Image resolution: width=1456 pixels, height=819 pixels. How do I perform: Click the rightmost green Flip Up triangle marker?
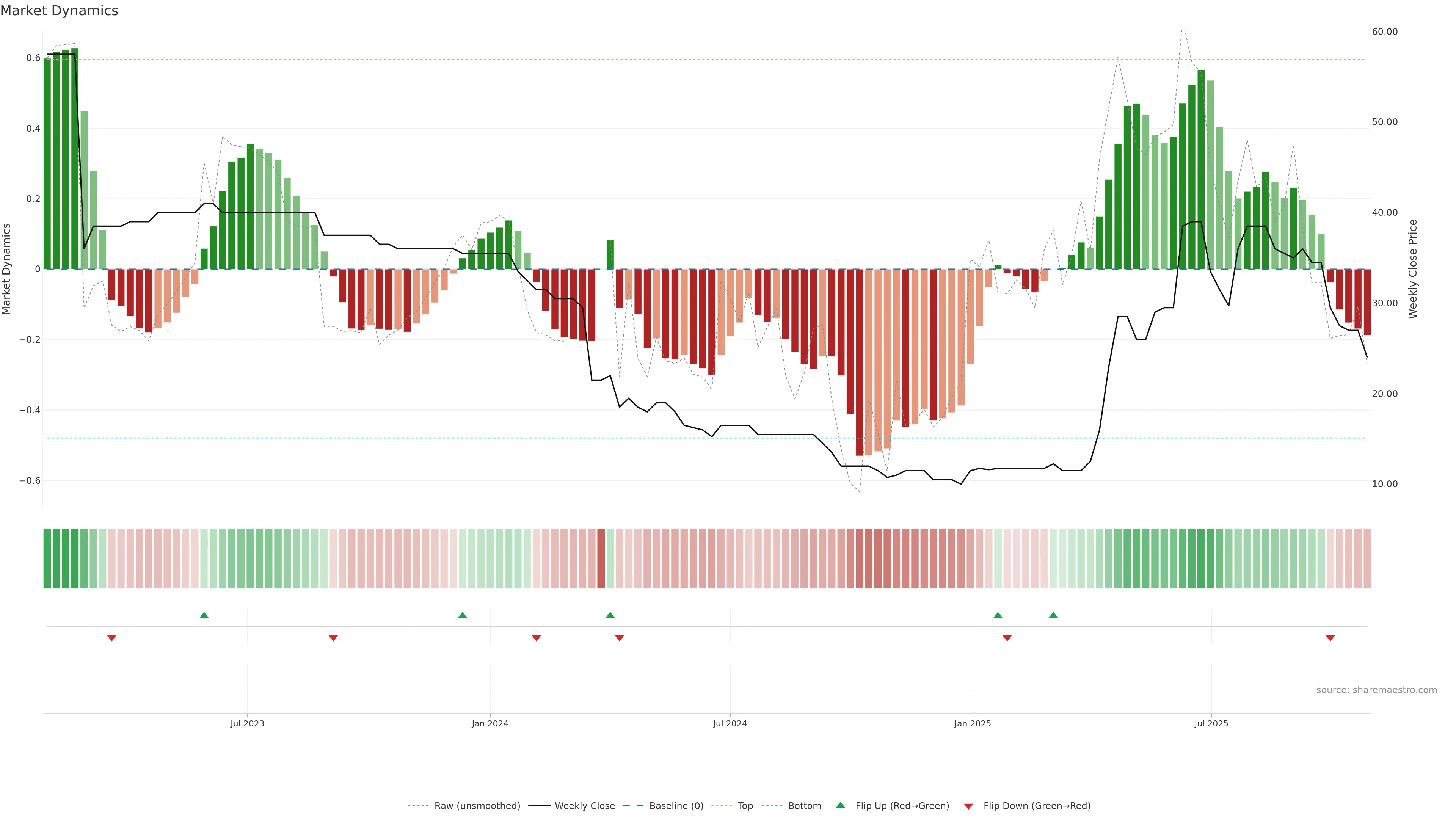[x=1053, y=615]
